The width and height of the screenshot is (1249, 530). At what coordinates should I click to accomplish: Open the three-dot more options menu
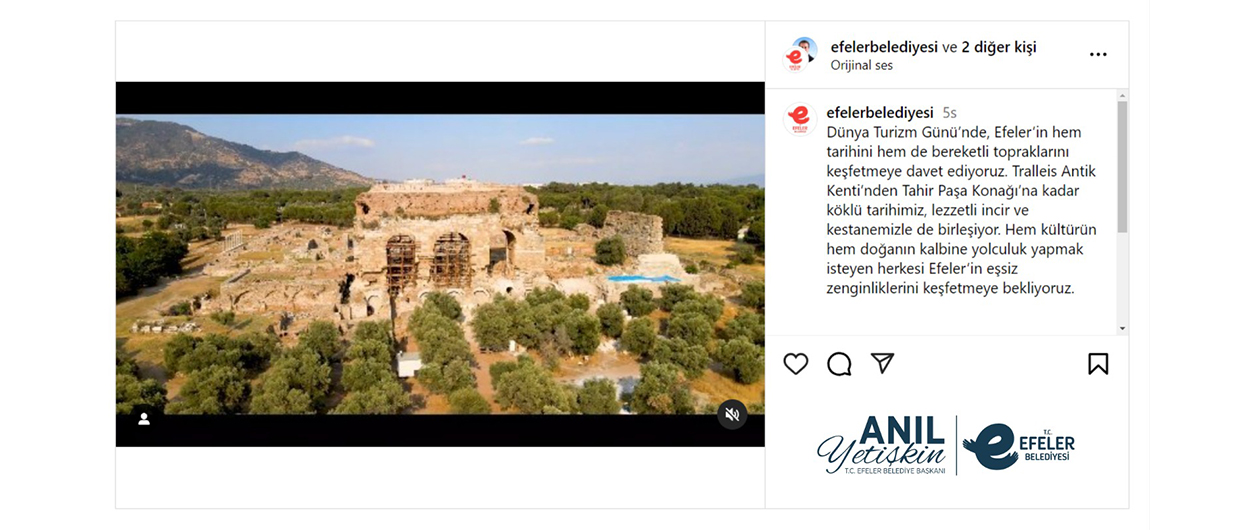[x=1098, y=55]
